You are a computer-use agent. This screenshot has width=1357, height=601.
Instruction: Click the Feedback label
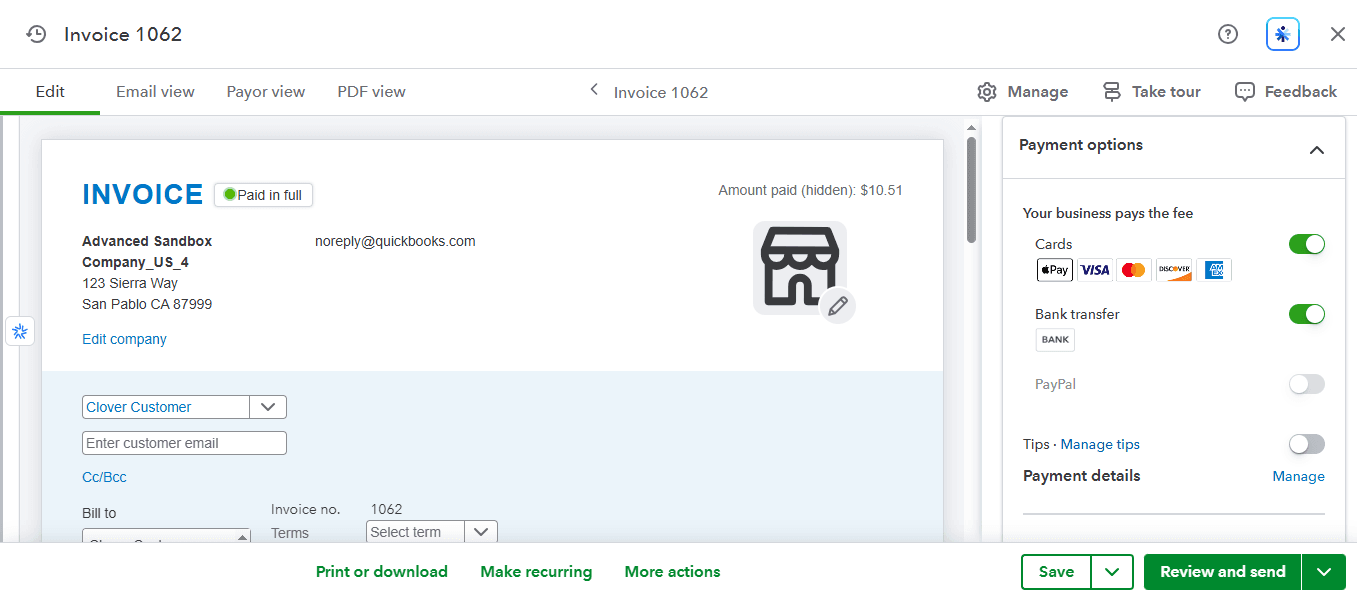(1301, 92)
